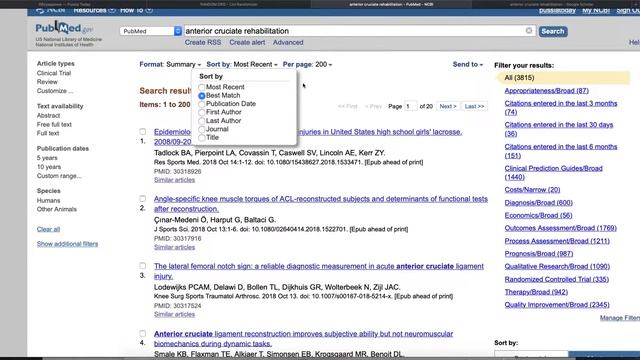Open the ligament reconstruction improves subjective ability article
Screen dimensions: 640x360
(x=303, y=338)
